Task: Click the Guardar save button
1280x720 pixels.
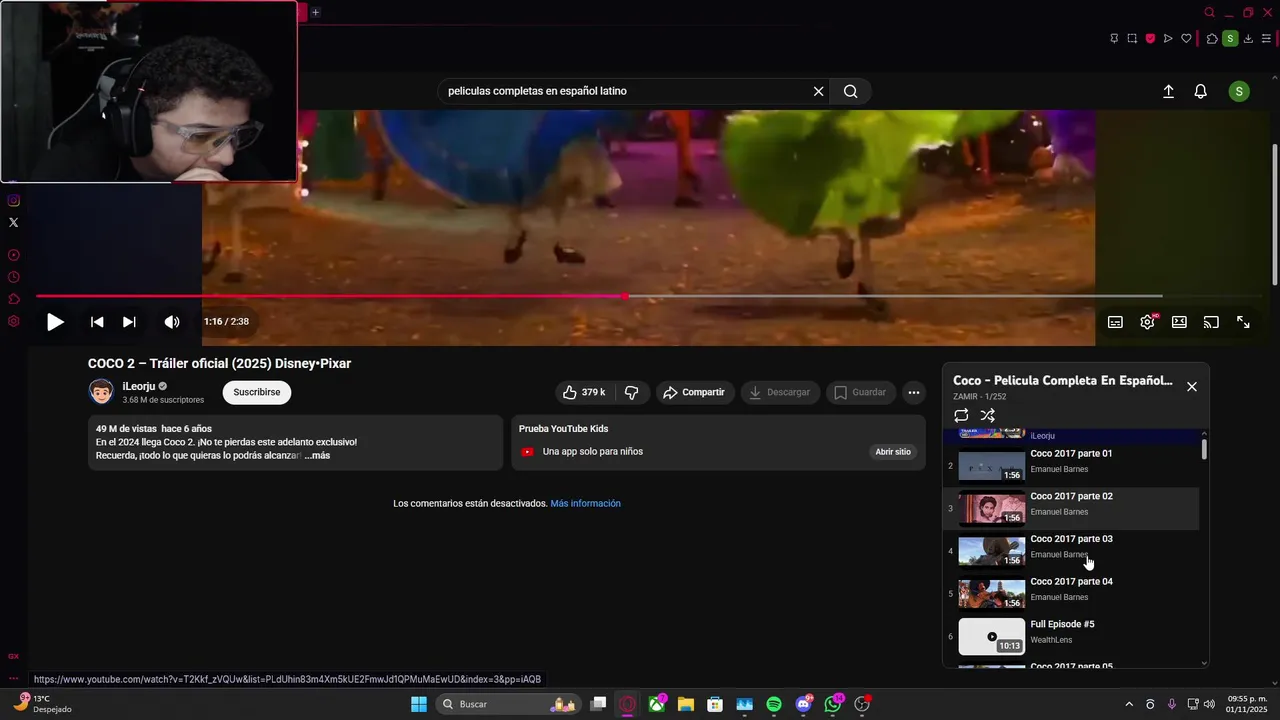Action: click(861, 392)
